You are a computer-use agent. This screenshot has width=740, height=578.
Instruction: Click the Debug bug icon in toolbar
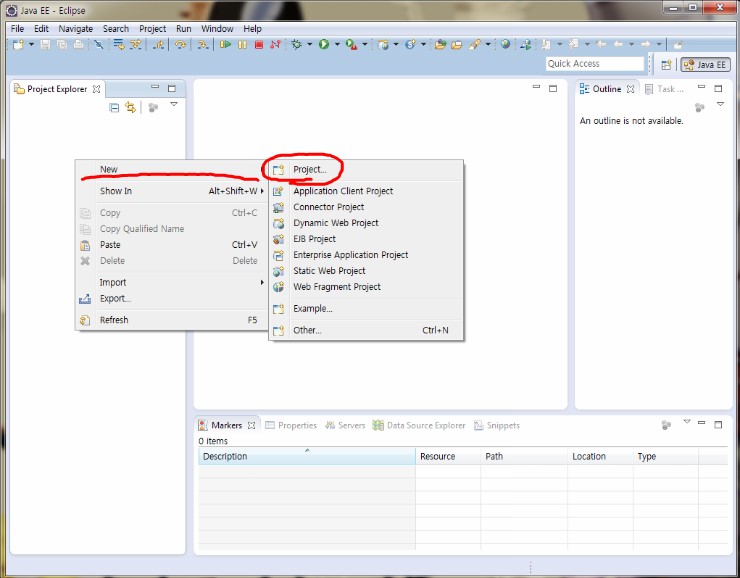click(296, 45)
